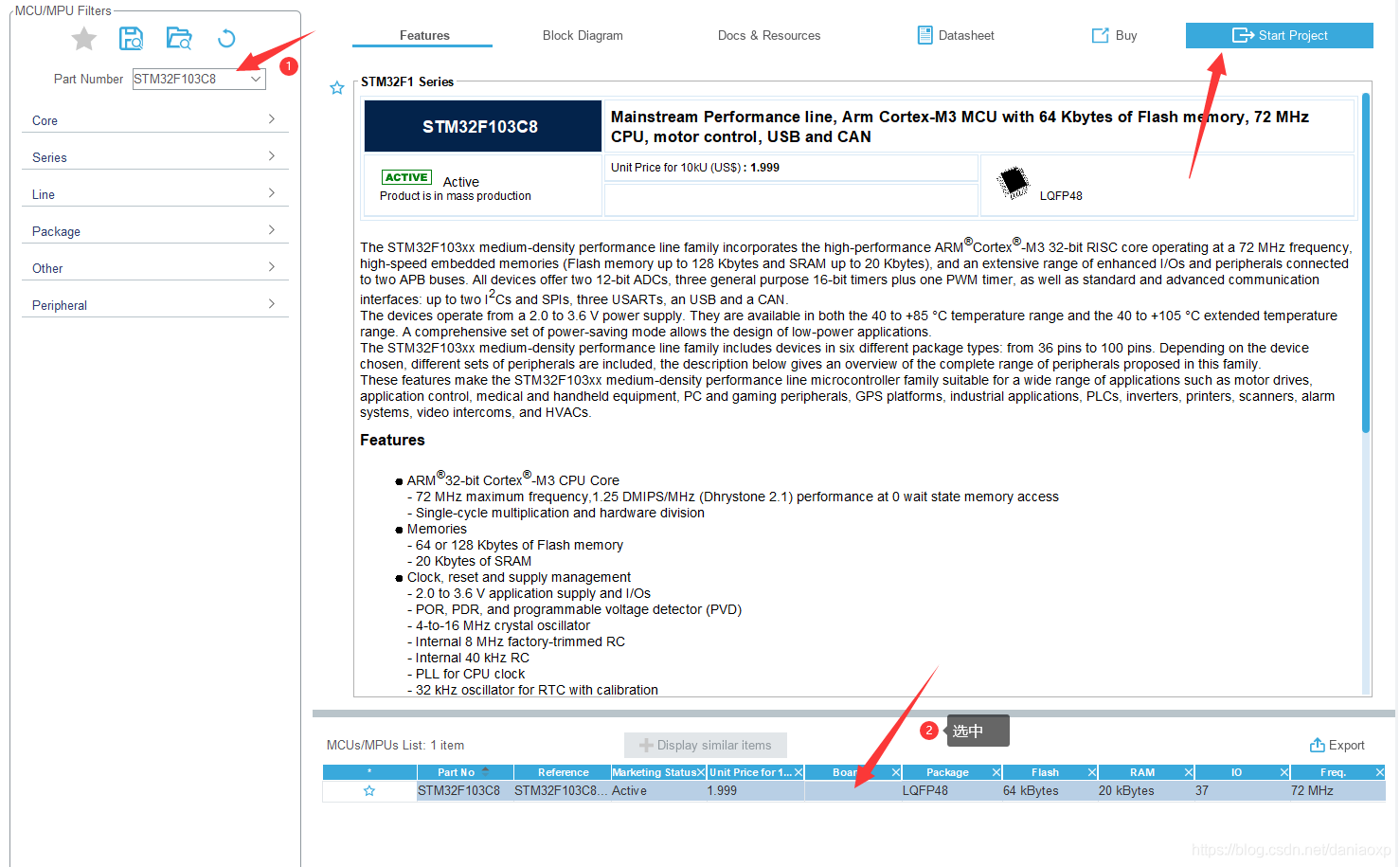
Task: Switch to the Block Diagram tab
Action: [x=583, y=36]
